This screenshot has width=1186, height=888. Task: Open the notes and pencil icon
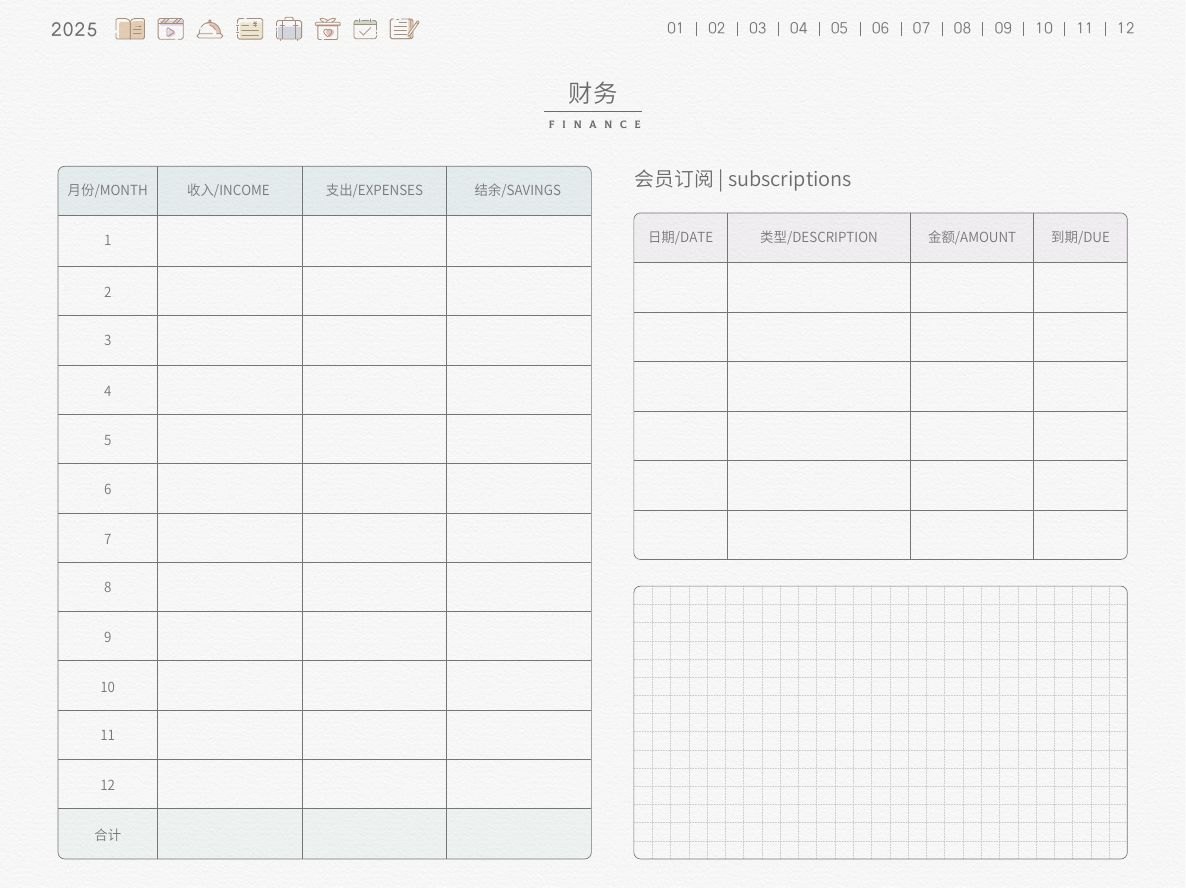(404, 29)
